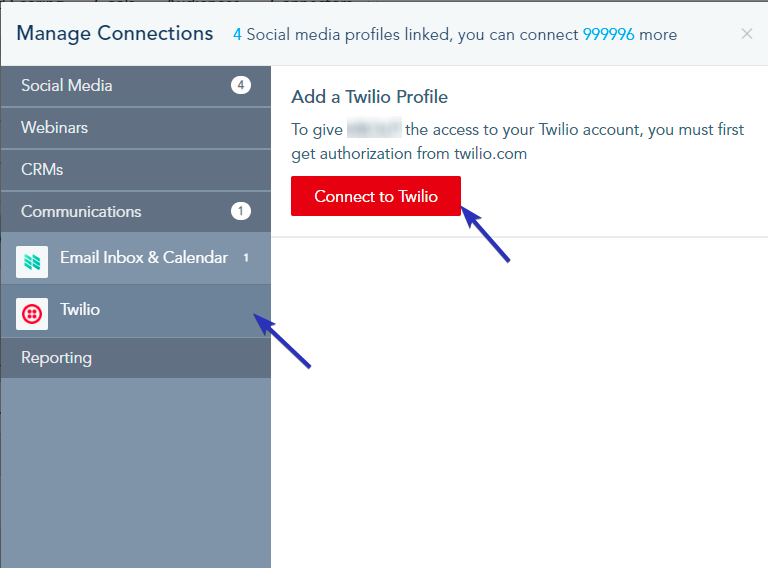This screenshot has width=768, height=568.
Task: Collapse the Communications section
Action: click(136, 212)
